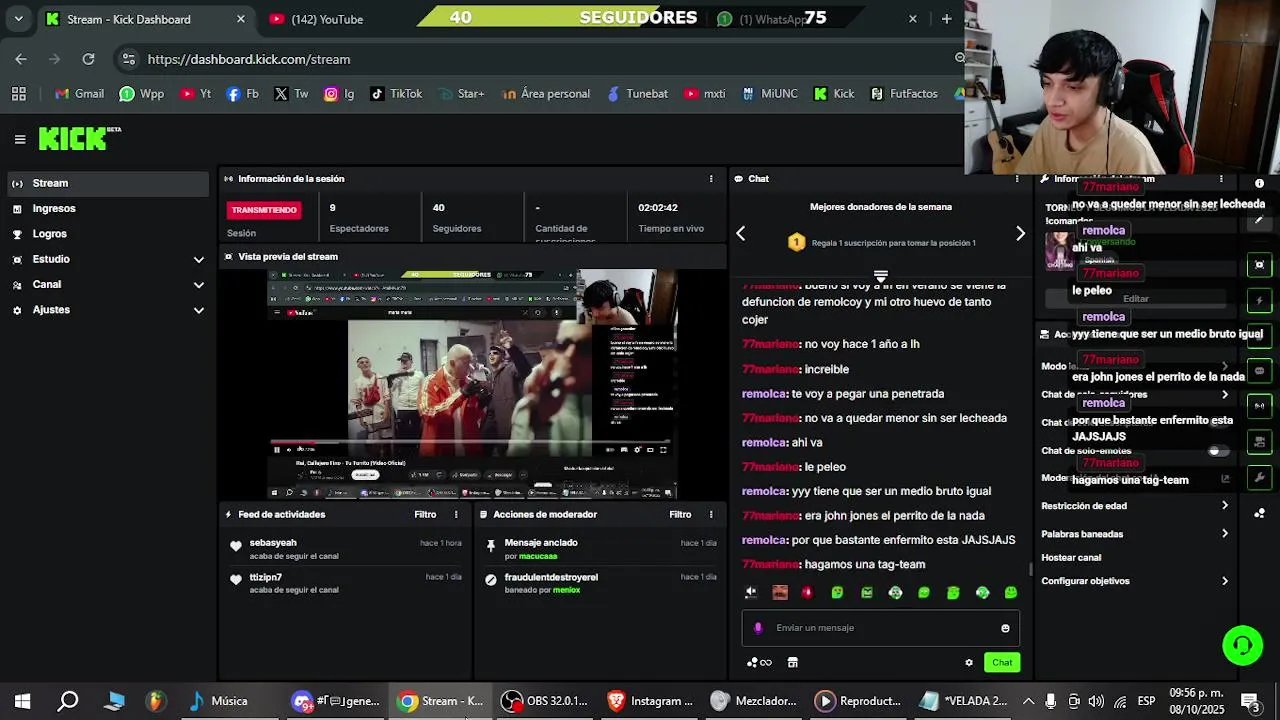Open Brave Instagram window in taskbar

(x=651, y=701)
